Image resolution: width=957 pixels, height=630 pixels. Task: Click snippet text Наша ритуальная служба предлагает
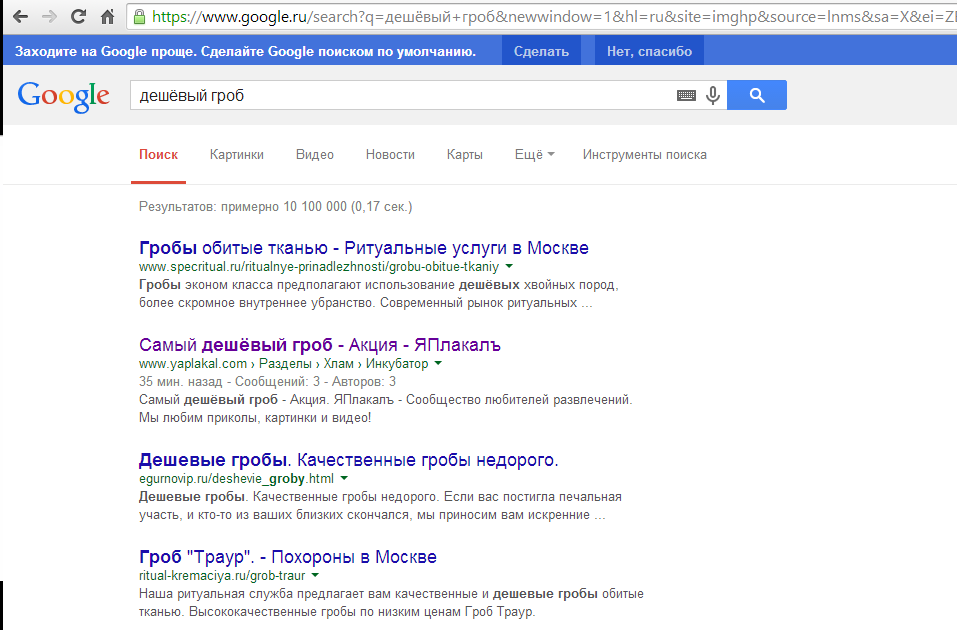[265, 594]
